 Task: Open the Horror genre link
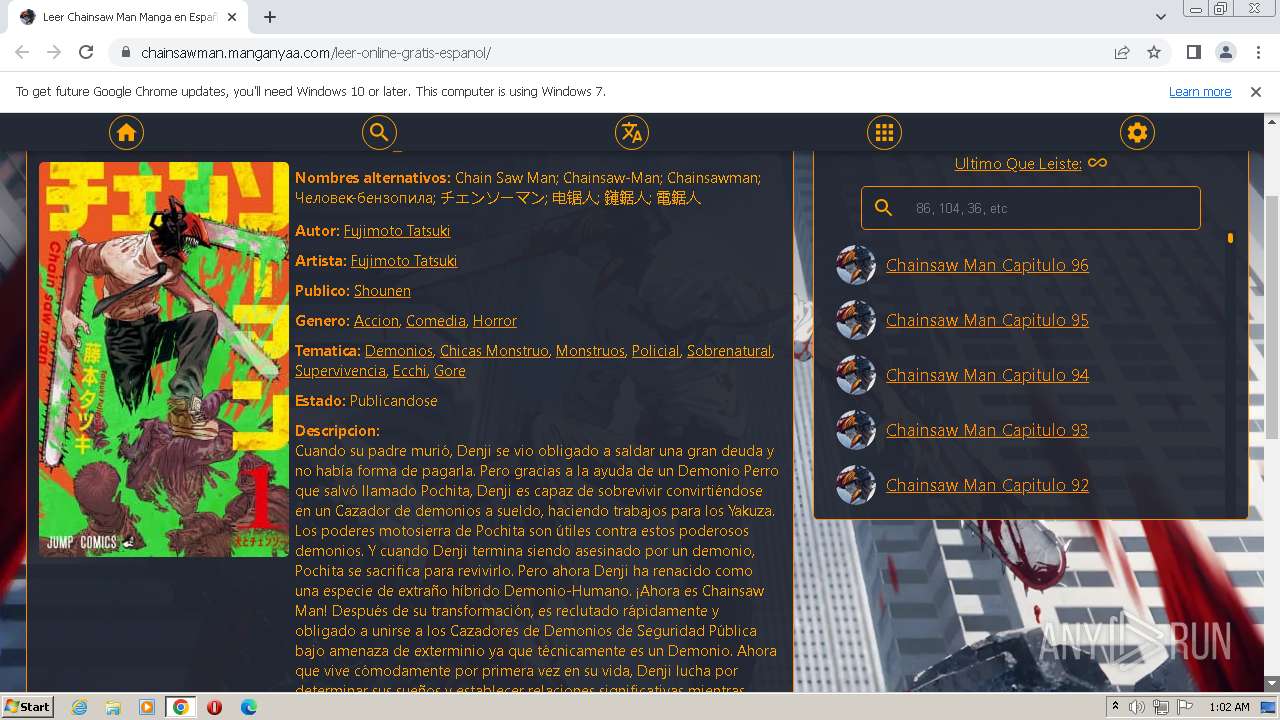tap(495, 320)
